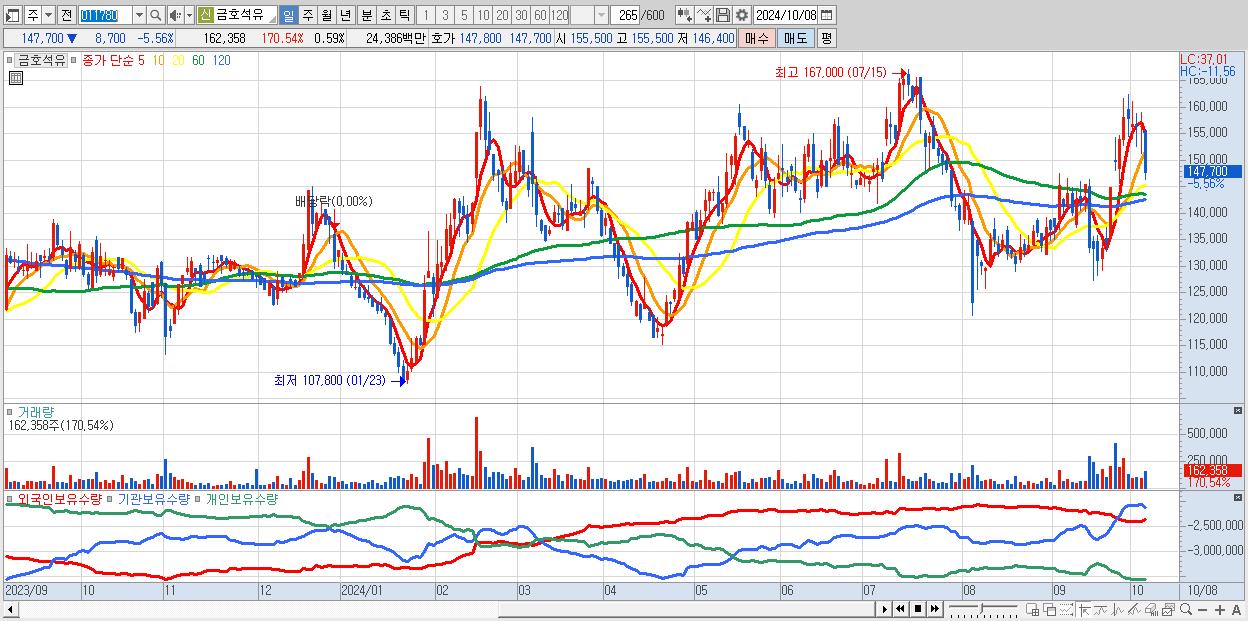Click the moving average 120 legend
Viewport: 1248px width, 621px height.
pos(221,60)
